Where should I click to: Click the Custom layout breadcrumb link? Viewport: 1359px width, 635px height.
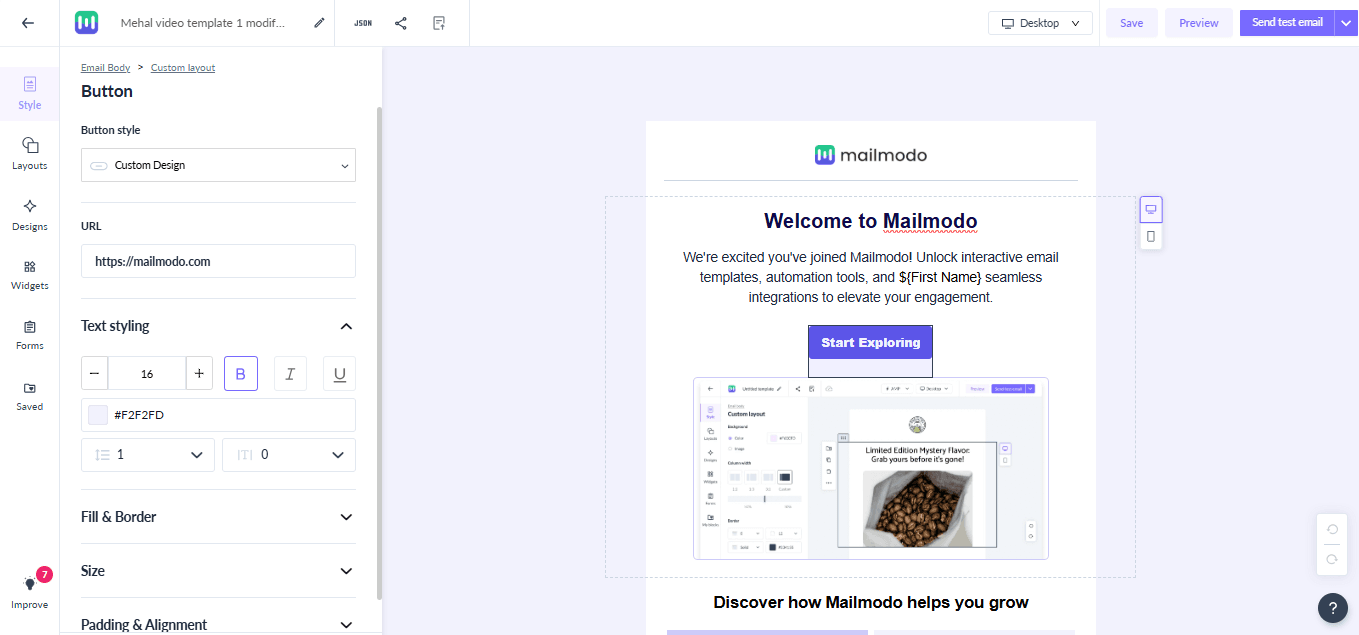183,68
